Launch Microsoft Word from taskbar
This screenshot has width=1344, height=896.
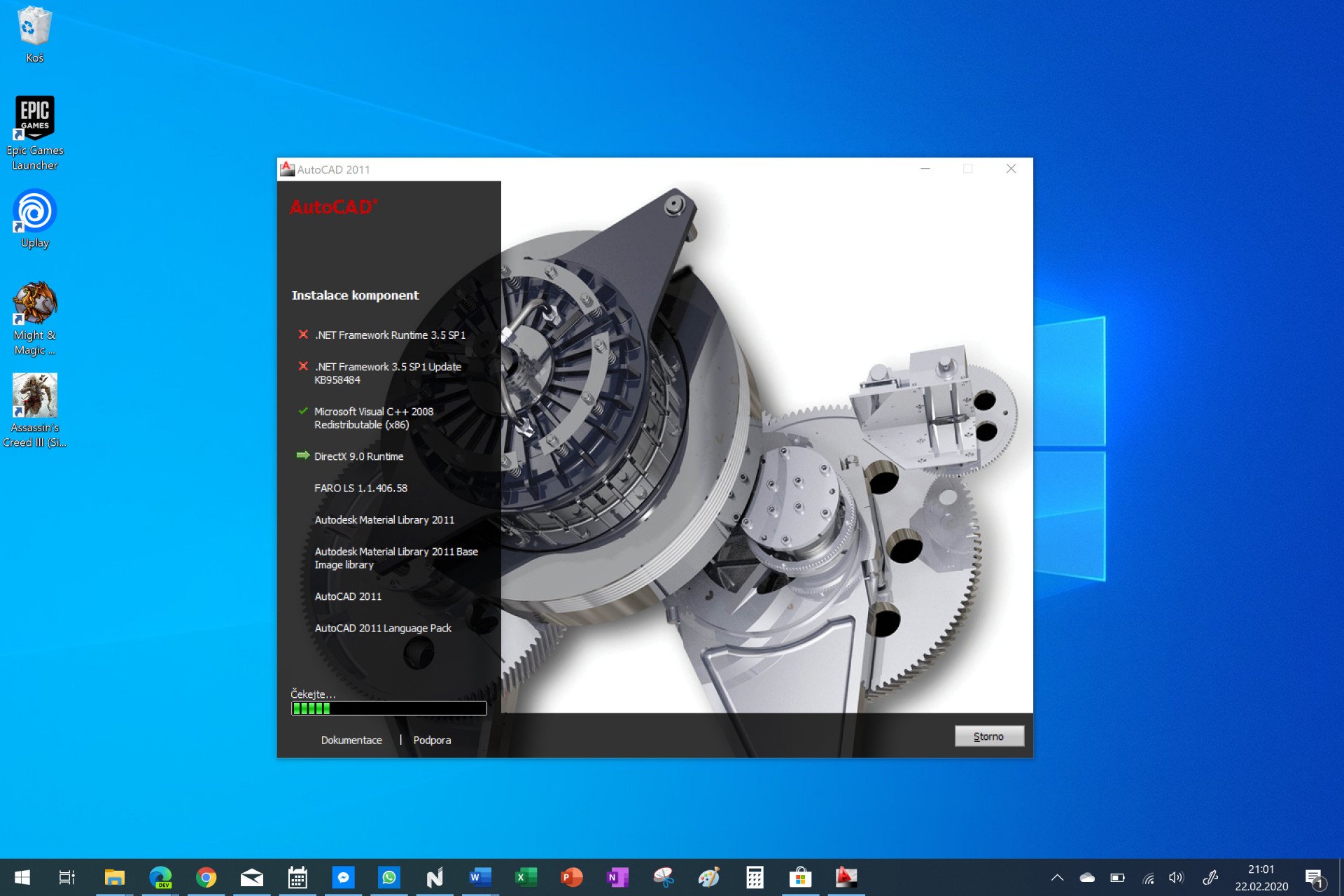(x=480, y=877)
